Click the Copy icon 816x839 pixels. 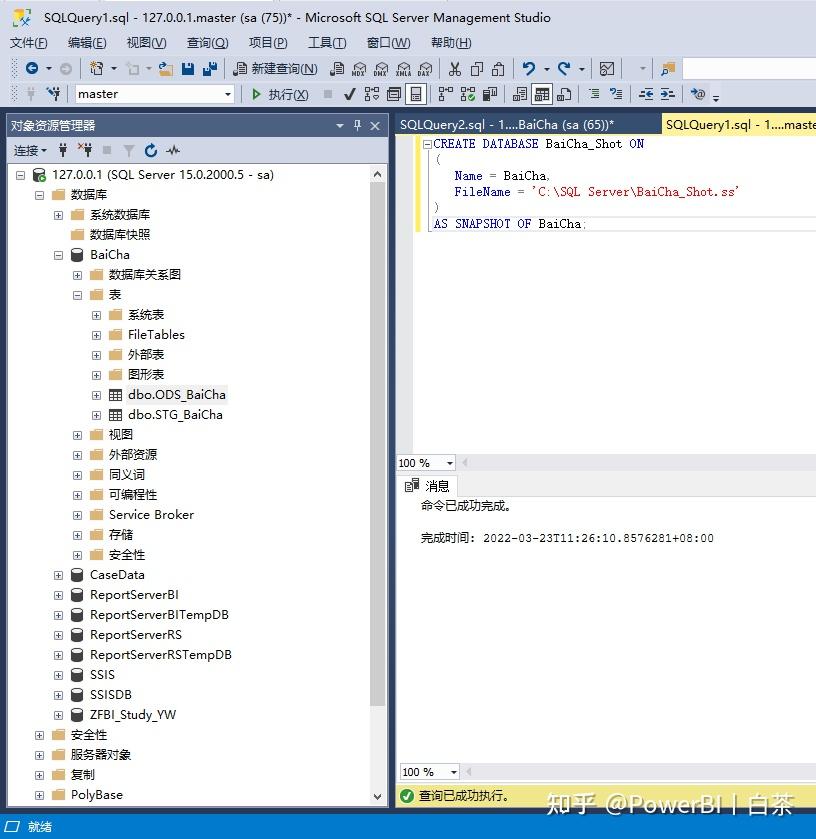click(476, 68)
